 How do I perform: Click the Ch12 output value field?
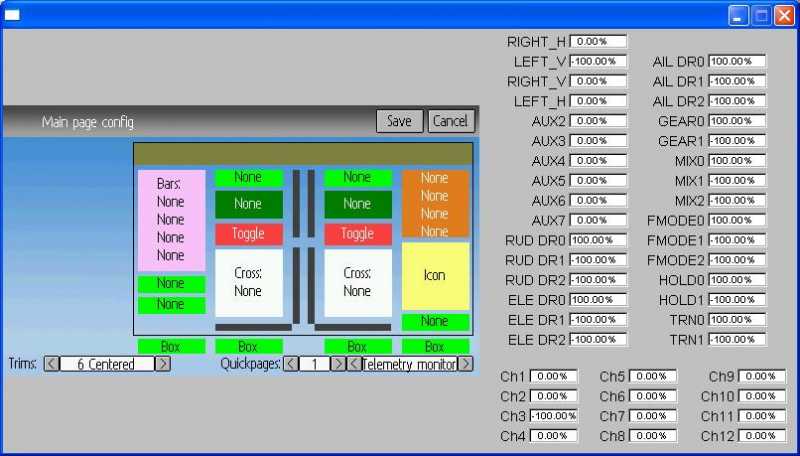coord(762,436)
